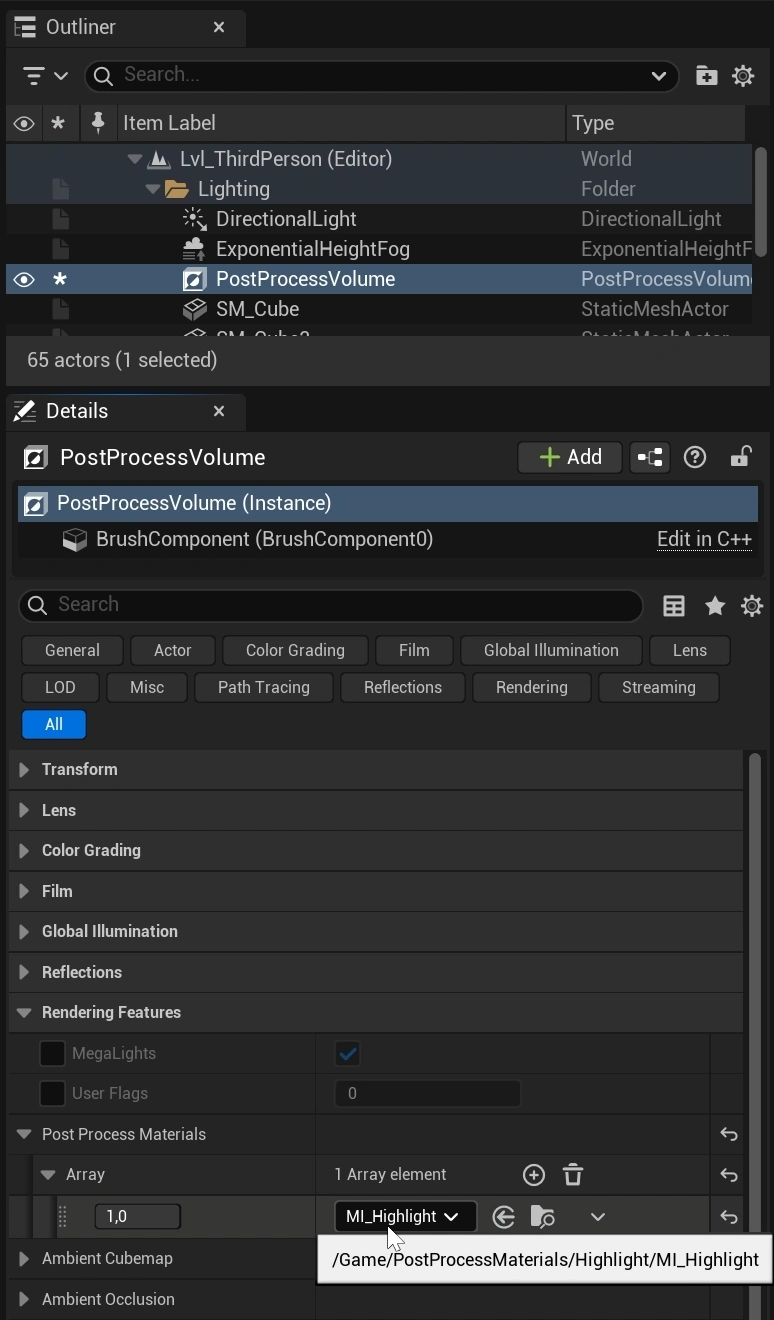Collapse the Lvl_ThirdPerson world tree node
This screenshot has height=1320, width=774.
(135, 159)
